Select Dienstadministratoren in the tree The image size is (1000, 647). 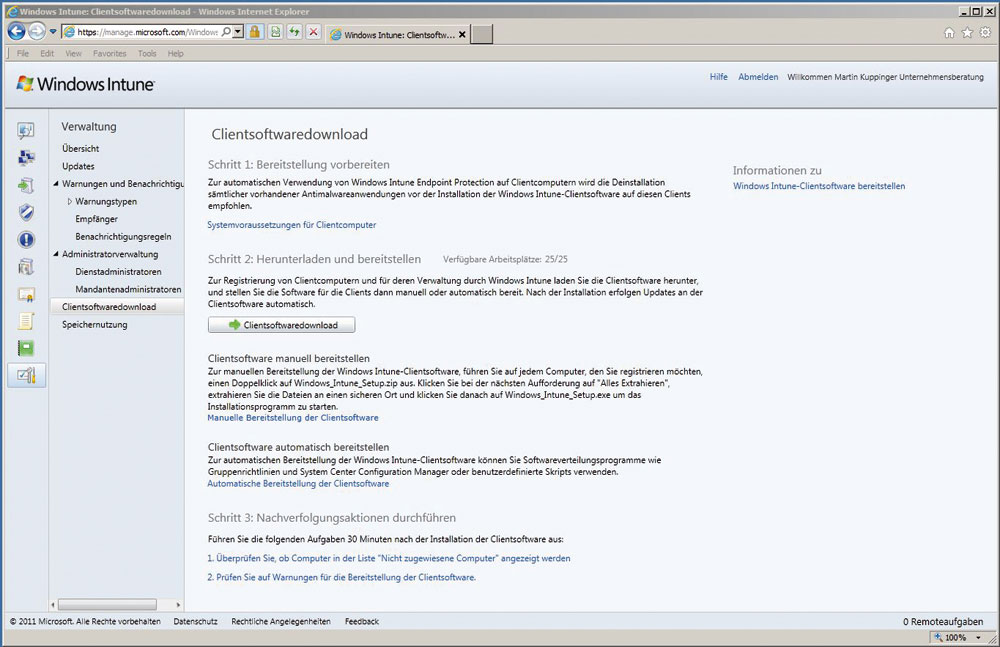[118, 272]
